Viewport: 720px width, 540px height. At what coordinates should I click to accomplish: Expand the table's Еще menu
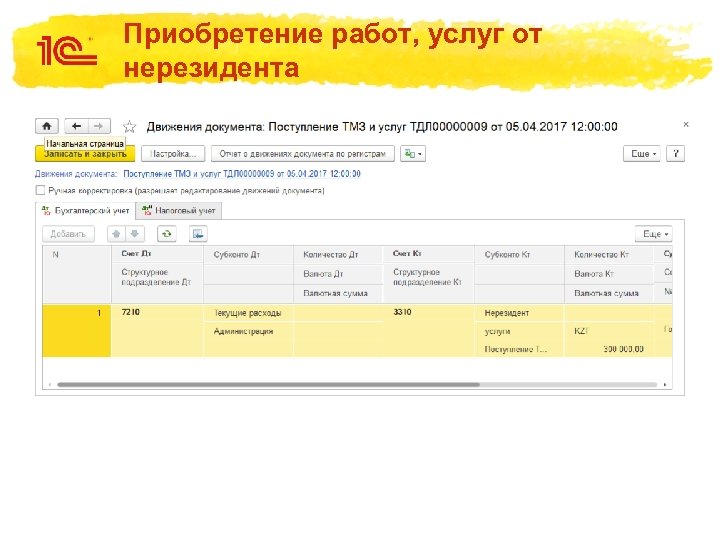[x=654, y=234]
